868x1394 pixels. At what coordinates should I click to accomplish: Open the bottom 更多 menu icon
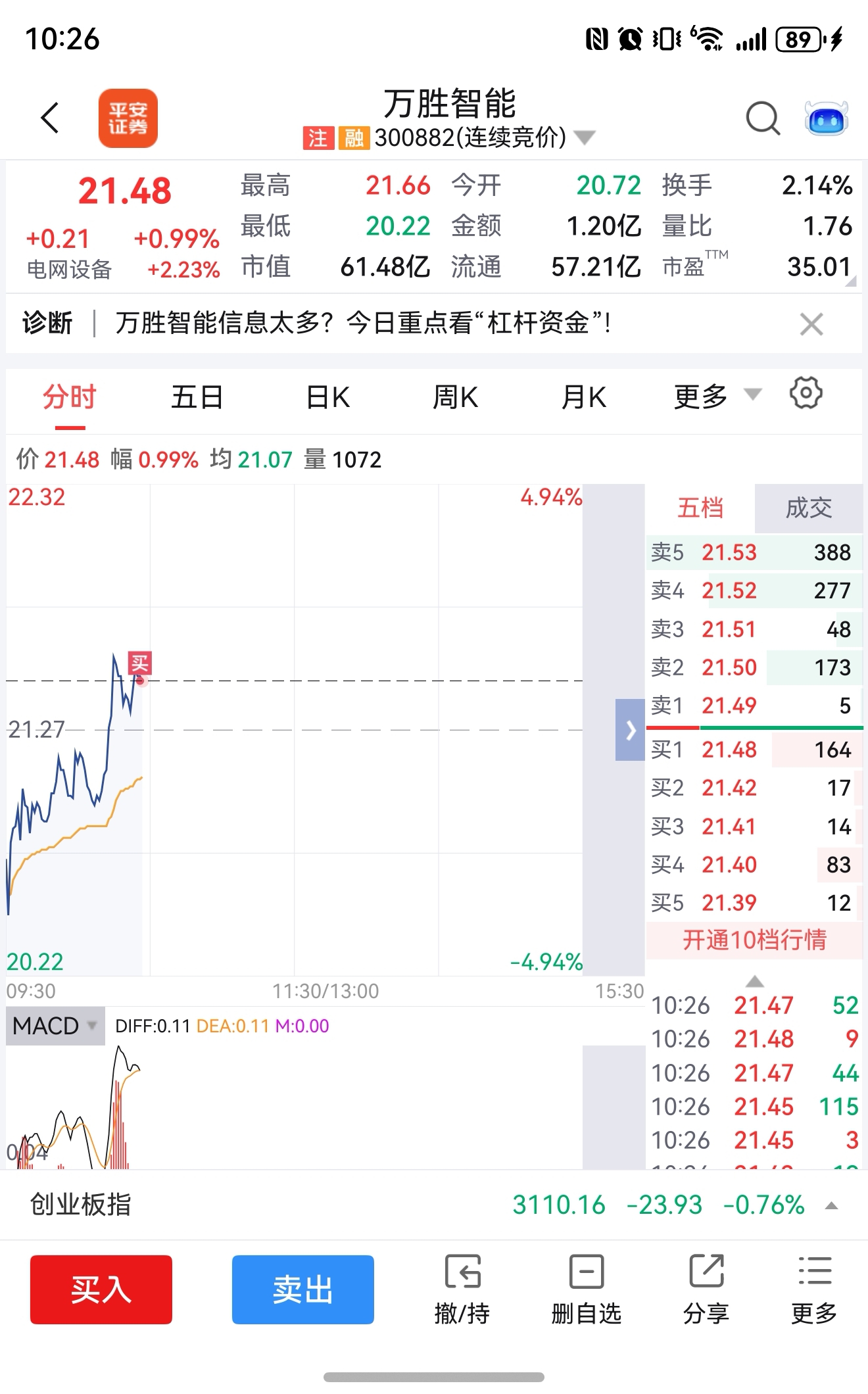(814, 1290)
